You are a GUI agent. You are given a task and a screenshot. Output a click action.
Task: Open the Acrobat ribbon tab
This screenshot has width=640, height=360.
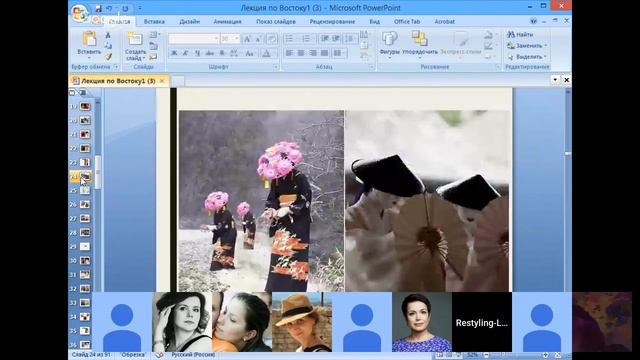[444, 21]
